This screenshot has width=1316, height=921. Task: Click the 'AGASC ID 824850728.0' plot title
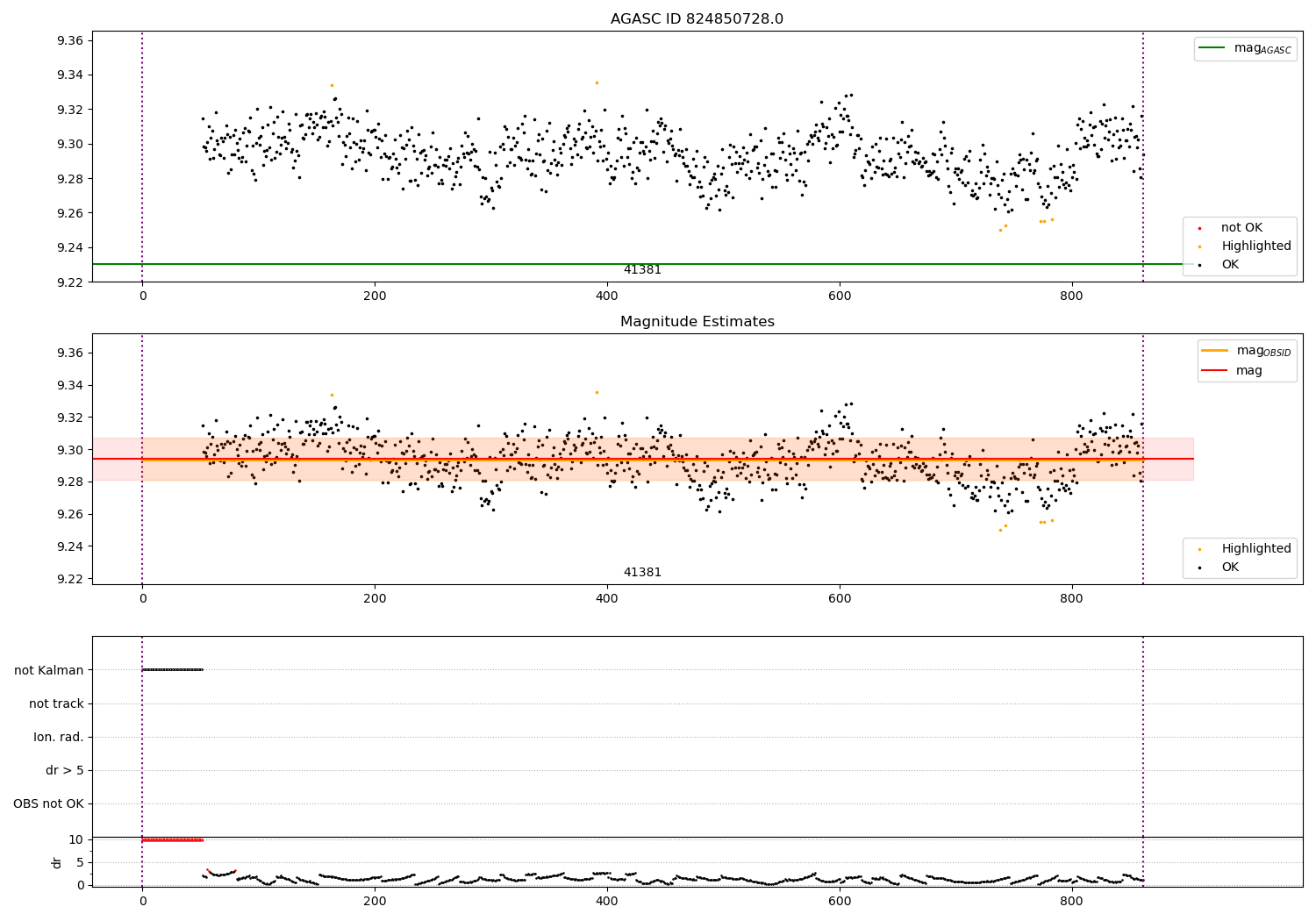coord(697,19)
